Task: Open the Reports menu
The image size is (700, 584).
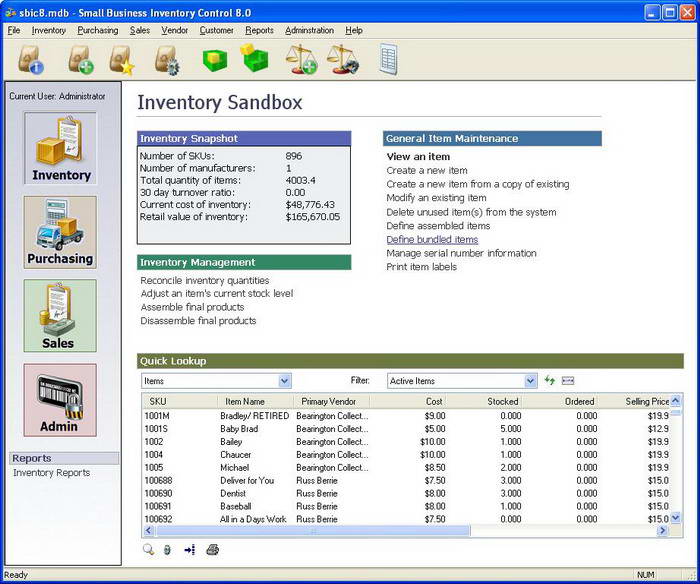Action: [x=259, y=30]
